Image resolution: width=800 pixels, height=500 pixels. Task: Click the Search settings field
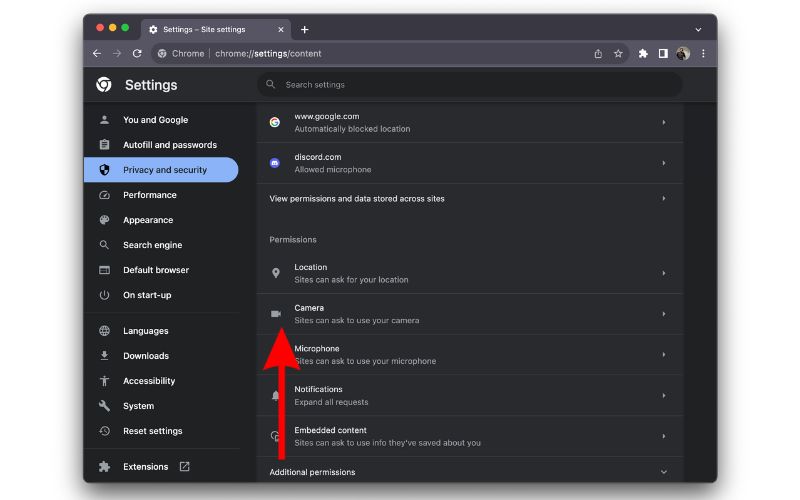[x=470, y=85]
